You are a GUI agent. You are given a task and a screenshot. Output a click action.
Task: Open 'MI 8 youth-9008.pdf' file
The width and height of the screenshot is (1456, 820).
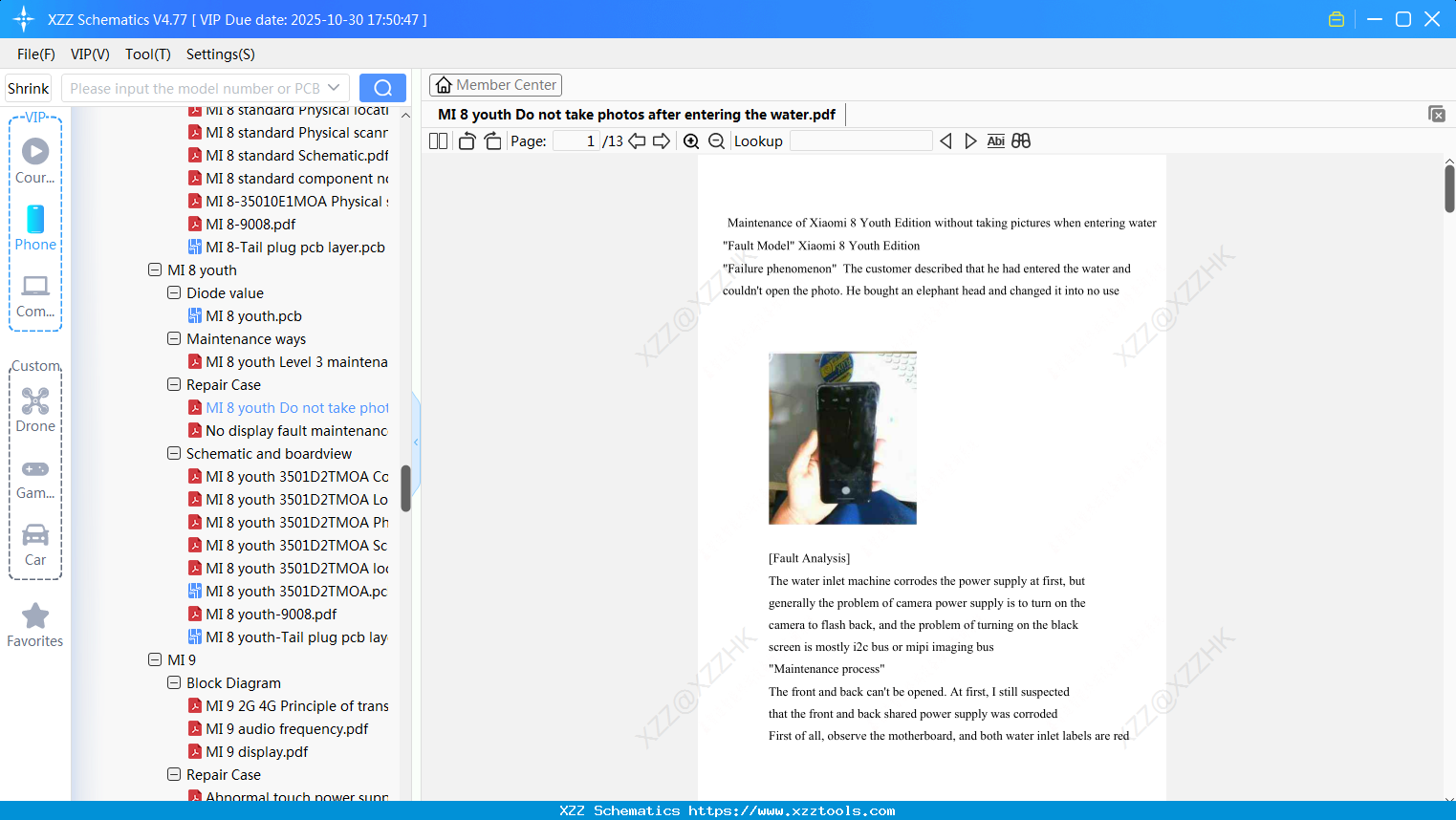click(263, 615)
